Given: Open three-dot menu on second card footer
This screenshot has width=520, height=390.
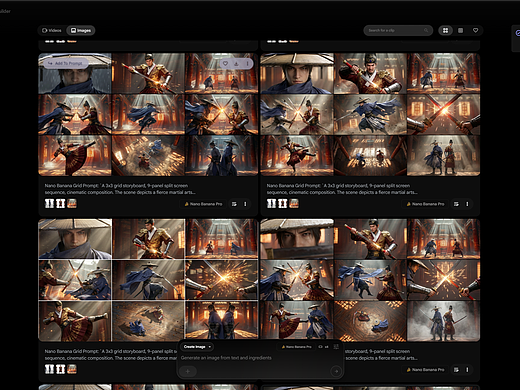Looking at the screenshot, I should tap(467, 204).
